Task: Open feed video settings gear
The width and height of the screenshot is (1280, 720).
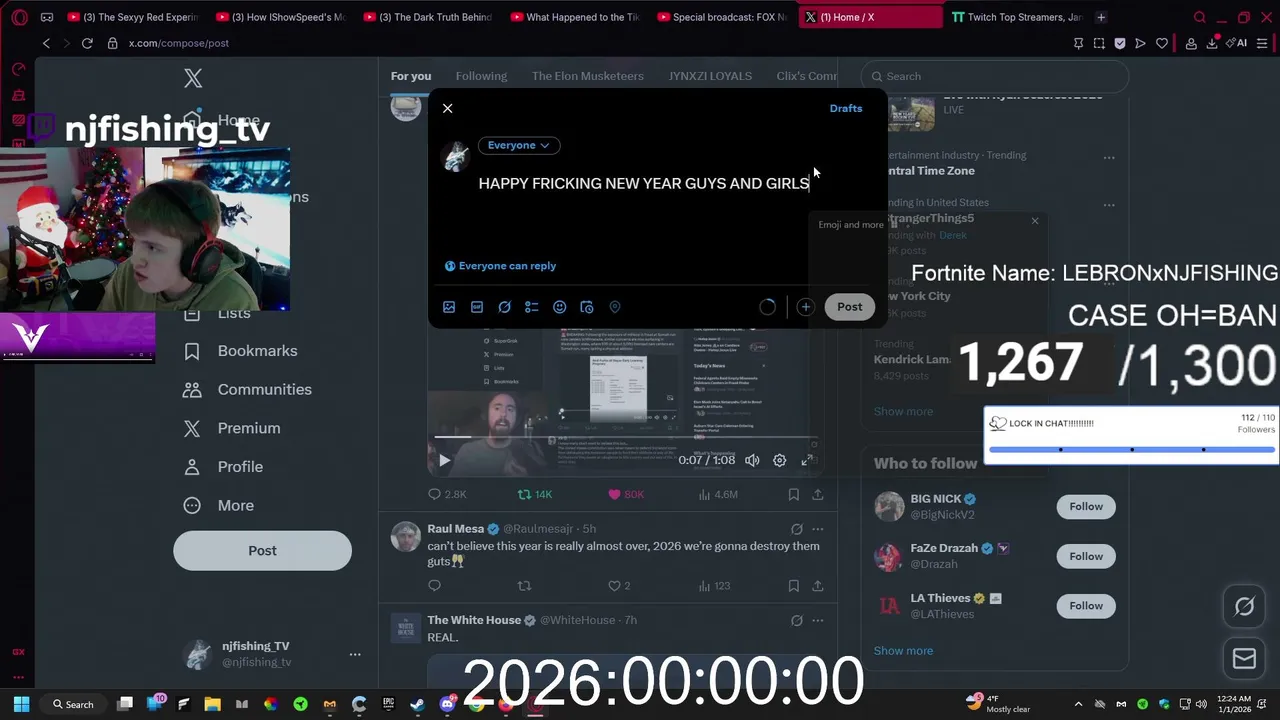Action: pos(780,460)
